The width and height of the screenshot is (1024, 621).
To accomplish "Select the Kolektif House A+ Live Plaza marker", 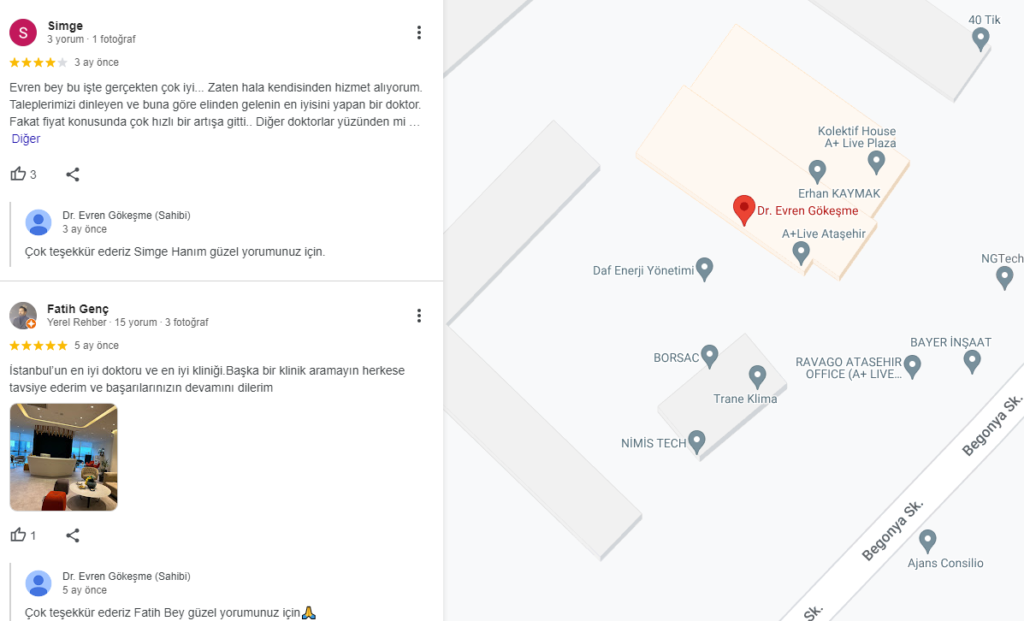I will click(876, 162).
